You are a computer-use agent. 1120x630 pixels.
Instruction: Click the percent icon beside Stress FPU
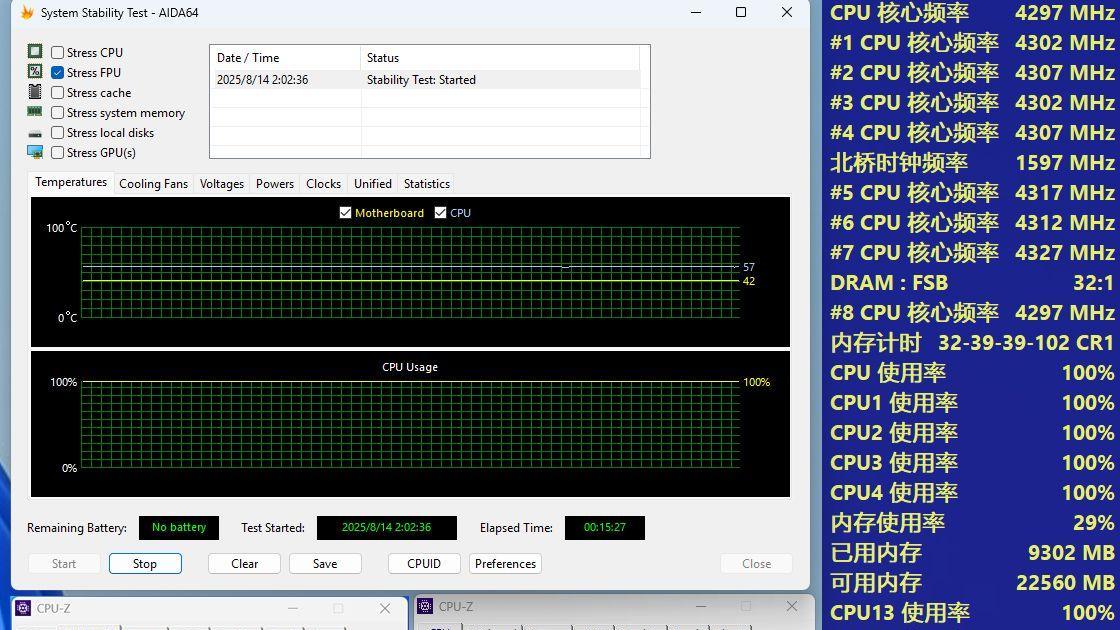pyautogui.click(x=35, y=71)
